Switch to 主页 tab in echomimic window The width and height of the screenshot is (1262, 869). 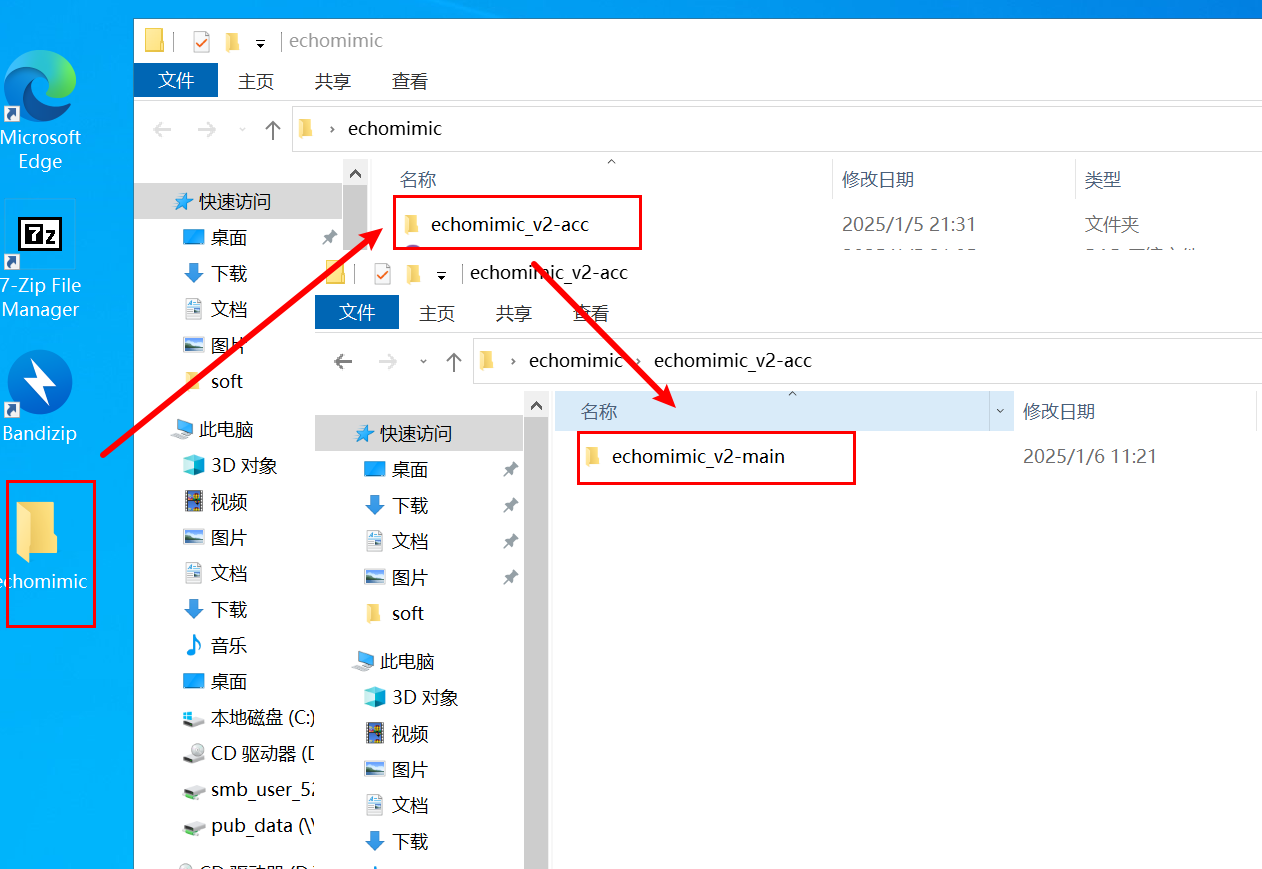pyautogui.click(x=256, y=82)
